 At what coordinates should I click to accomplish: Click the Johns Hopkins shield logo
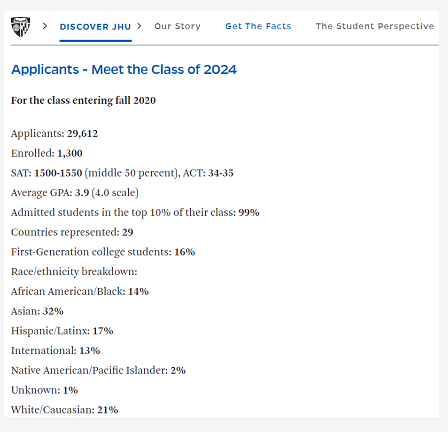(20, 27)
